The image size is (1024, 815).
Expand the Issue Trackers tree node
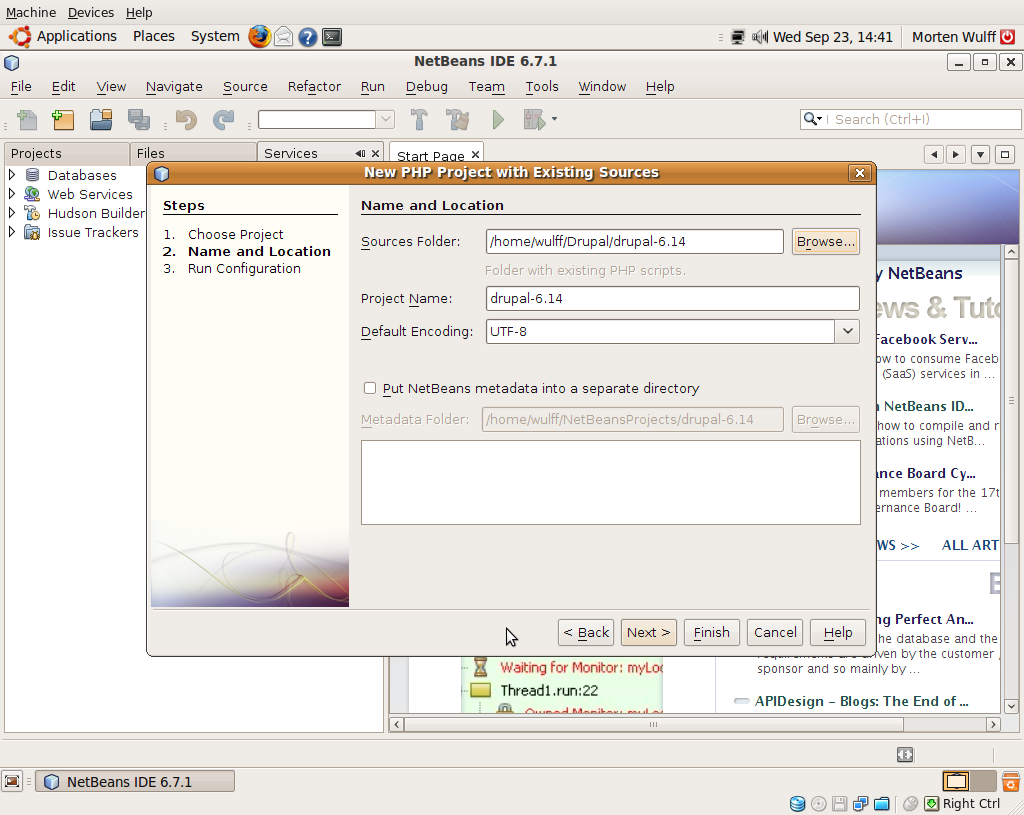pyautogui.click(x=12, y=231)
